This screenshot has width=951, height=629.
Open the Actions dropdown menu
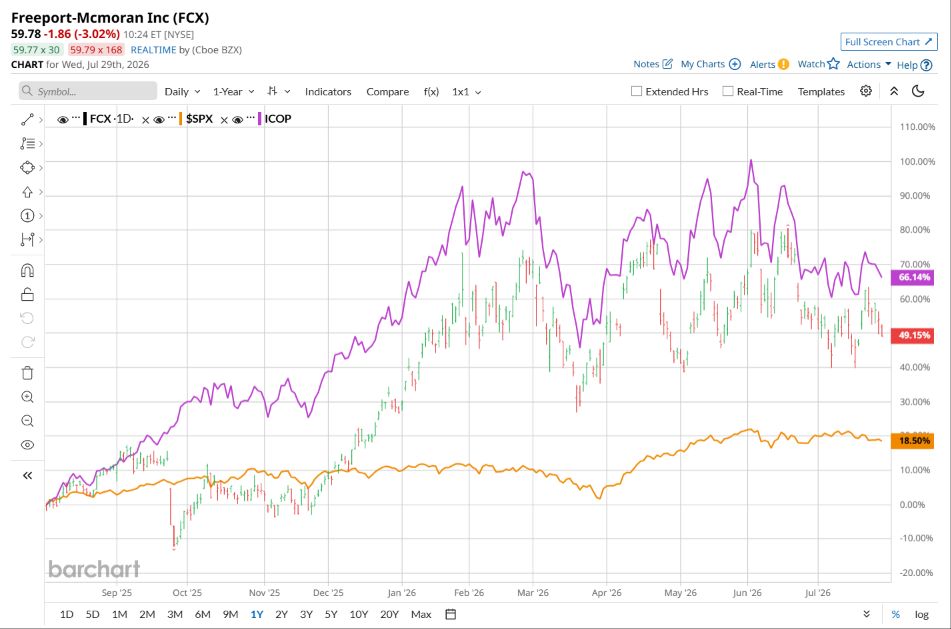pyautogui.click(x=869, y=64)
